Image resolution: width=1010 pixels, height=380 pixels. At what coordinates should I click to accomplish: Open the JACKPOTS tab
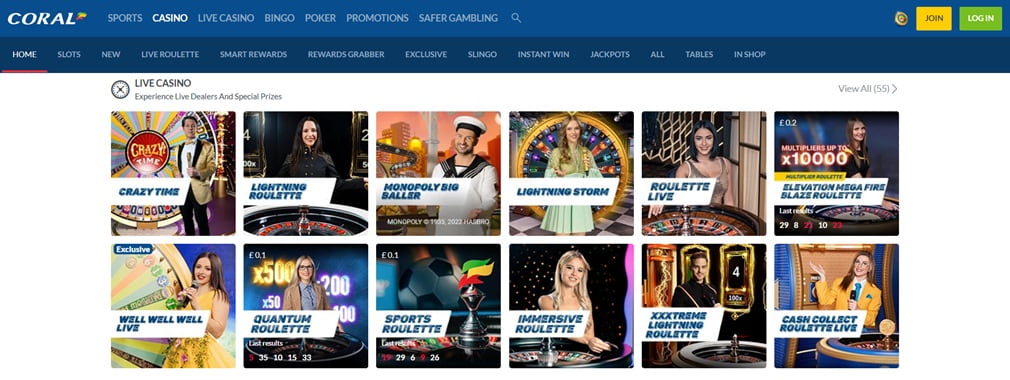(610, 55)
